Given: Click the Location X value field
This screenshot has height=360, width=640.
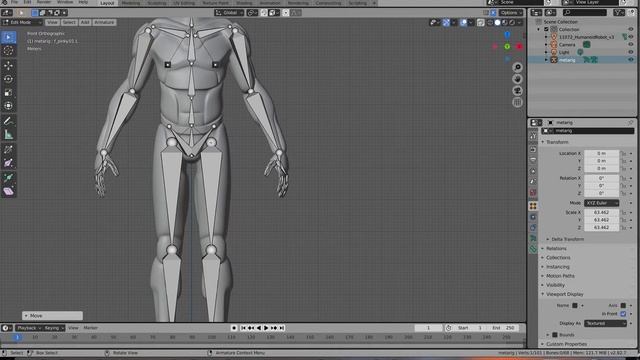Looking at the screenshot, I should coord(602,153).
